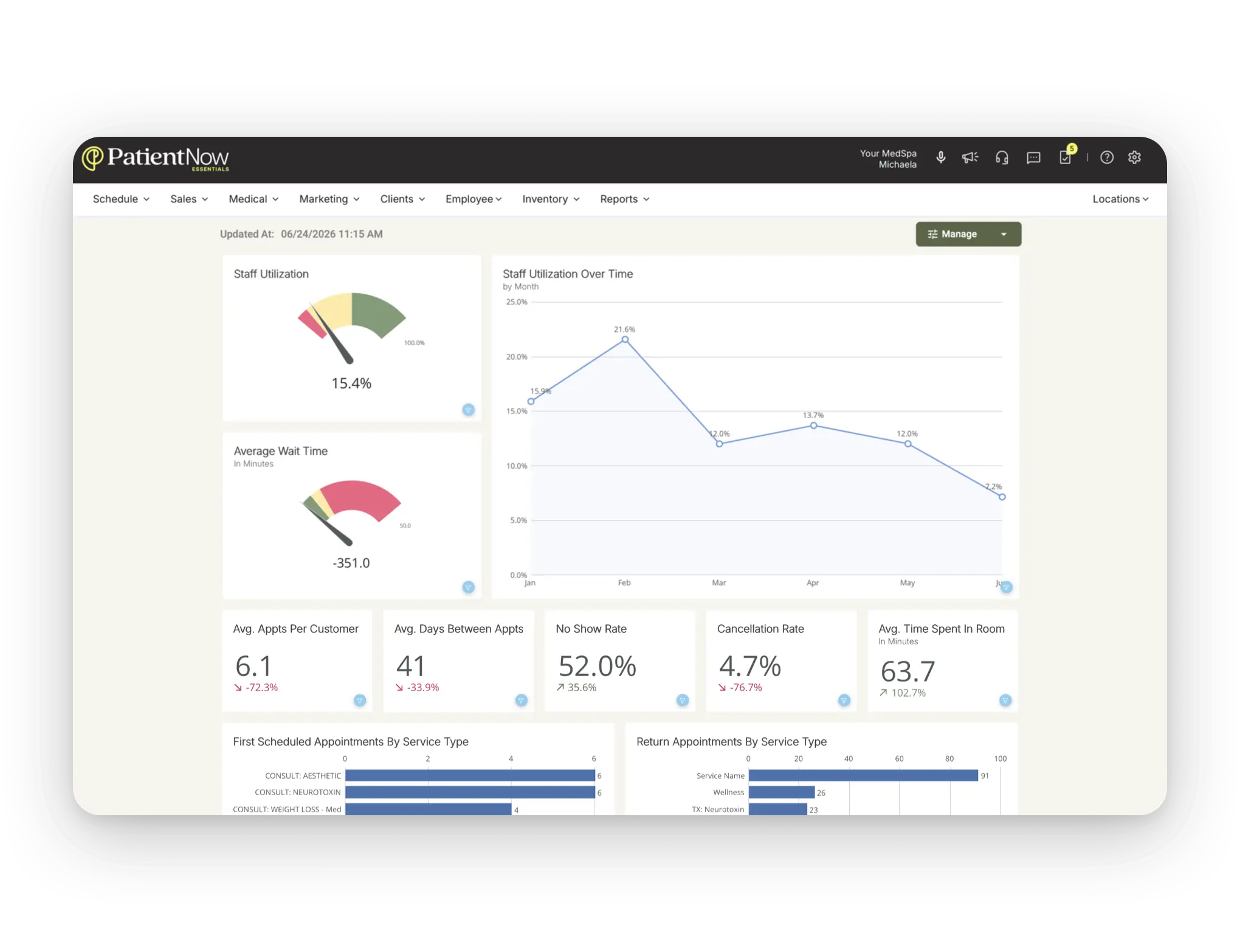
Task: Click filter icon on Avg. Appts Per Customer card
Action: (360, 700)
